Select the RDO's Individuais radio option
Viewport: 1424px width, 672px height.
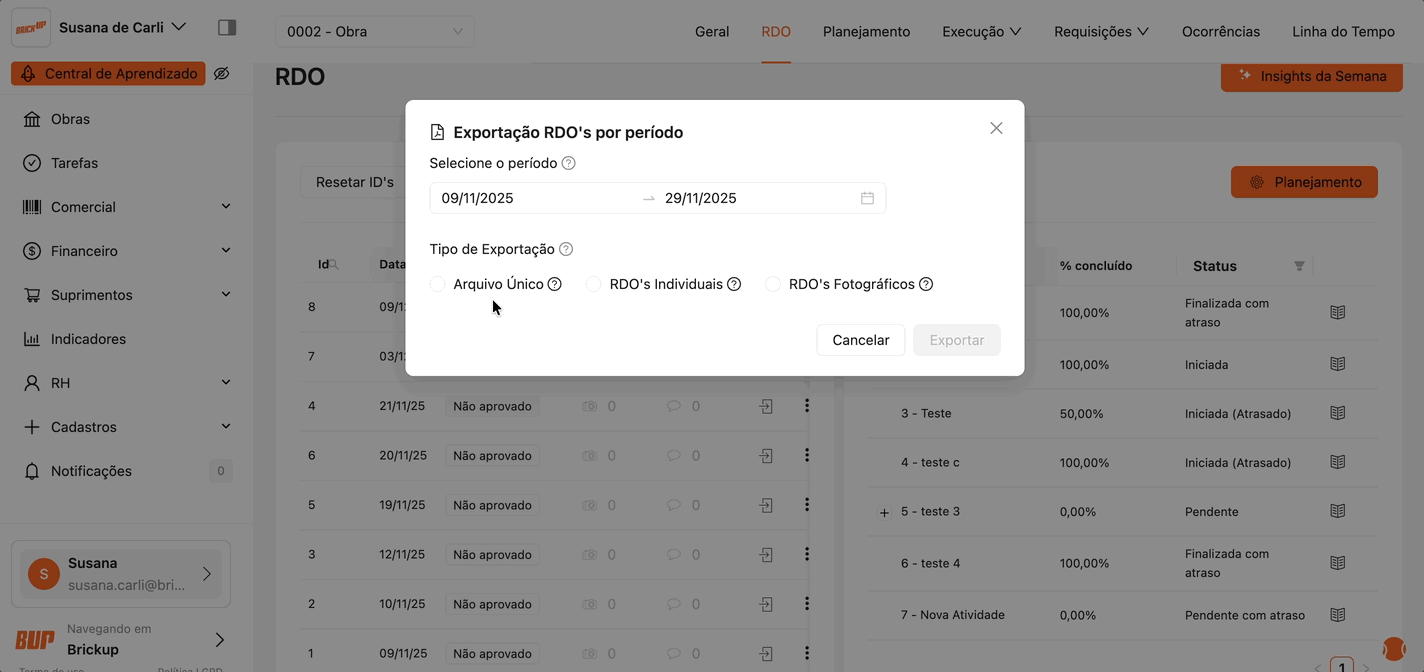coord(594,284)
